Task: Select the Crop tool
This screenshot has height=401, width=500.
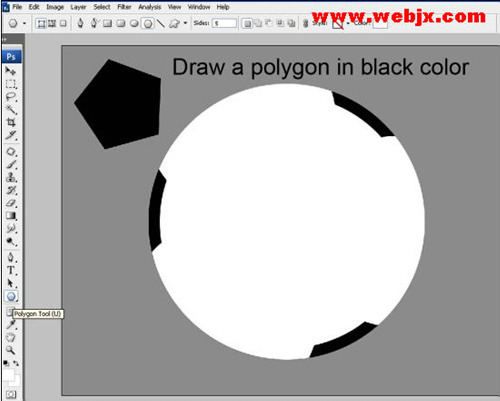Action: [11, 122]
